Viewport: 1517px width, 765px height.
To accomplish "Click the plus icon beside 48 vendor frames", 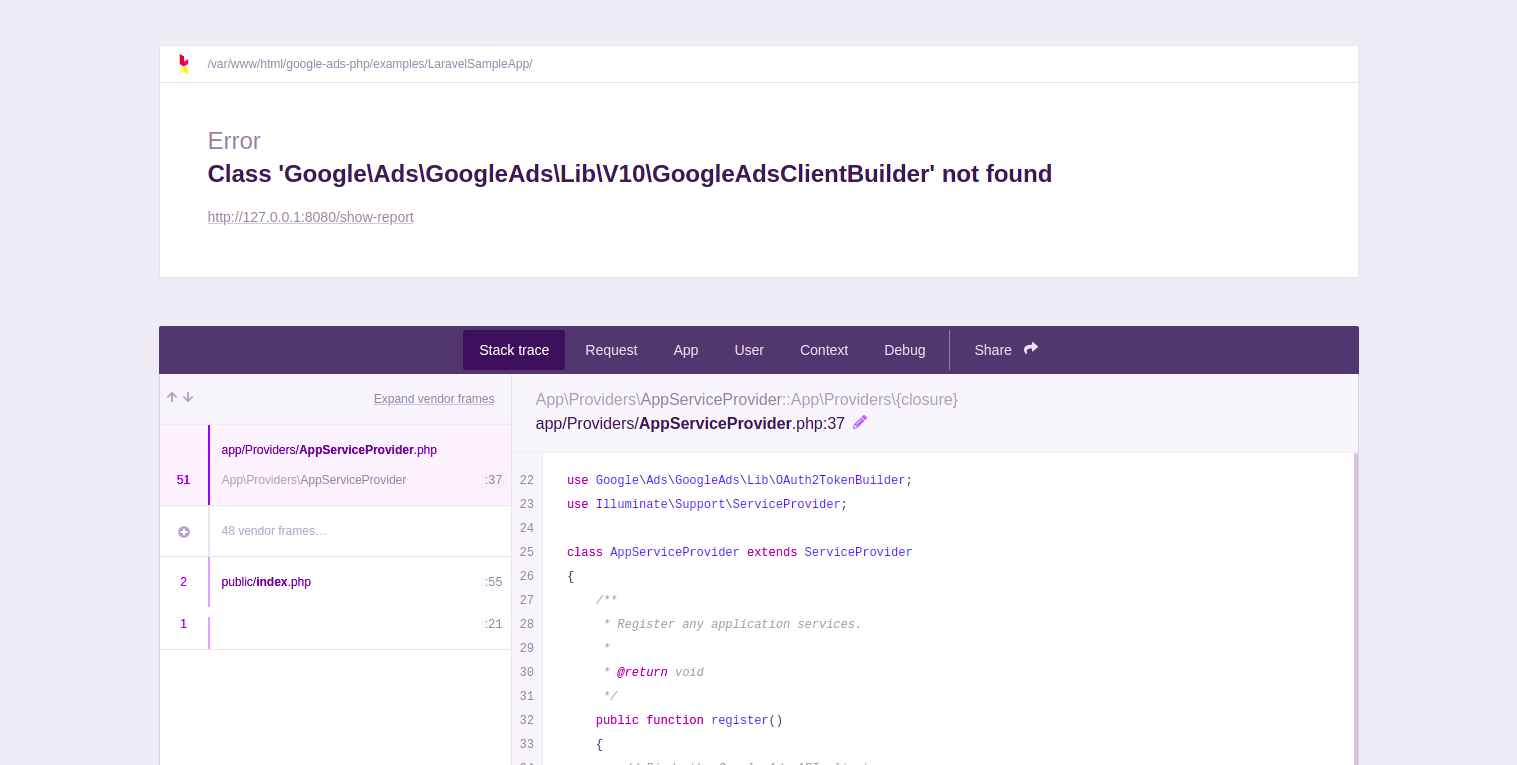I will click(x=184, y=530).
